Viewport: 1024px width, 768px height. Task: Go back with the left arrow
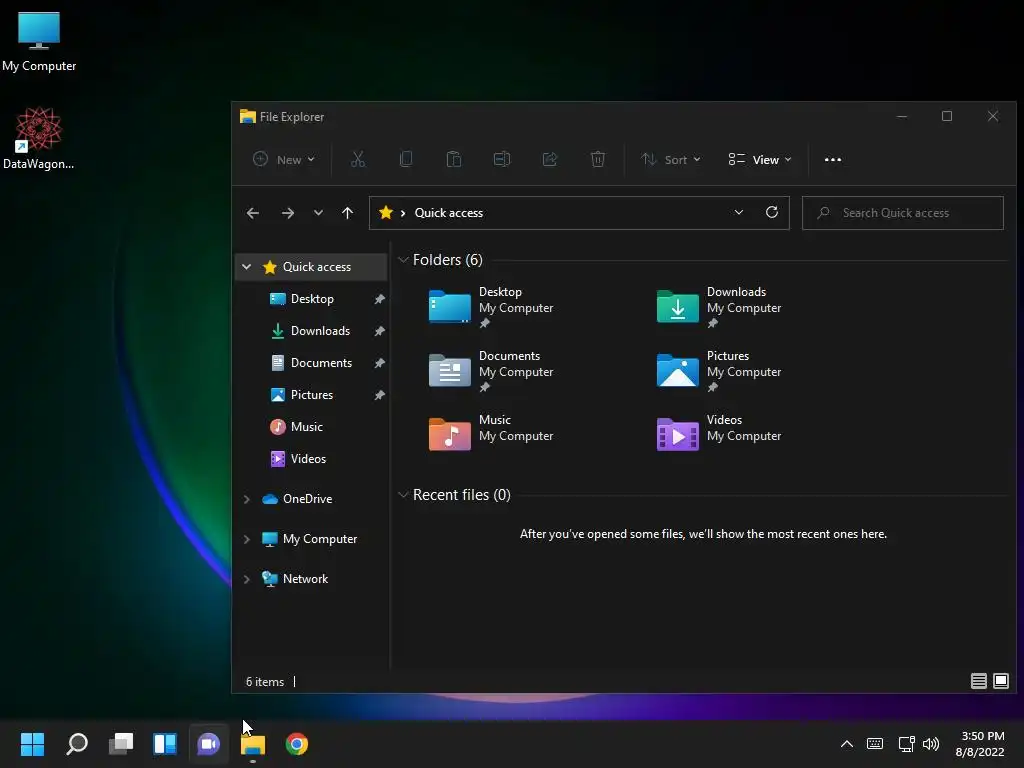click(x=253, y=213)
